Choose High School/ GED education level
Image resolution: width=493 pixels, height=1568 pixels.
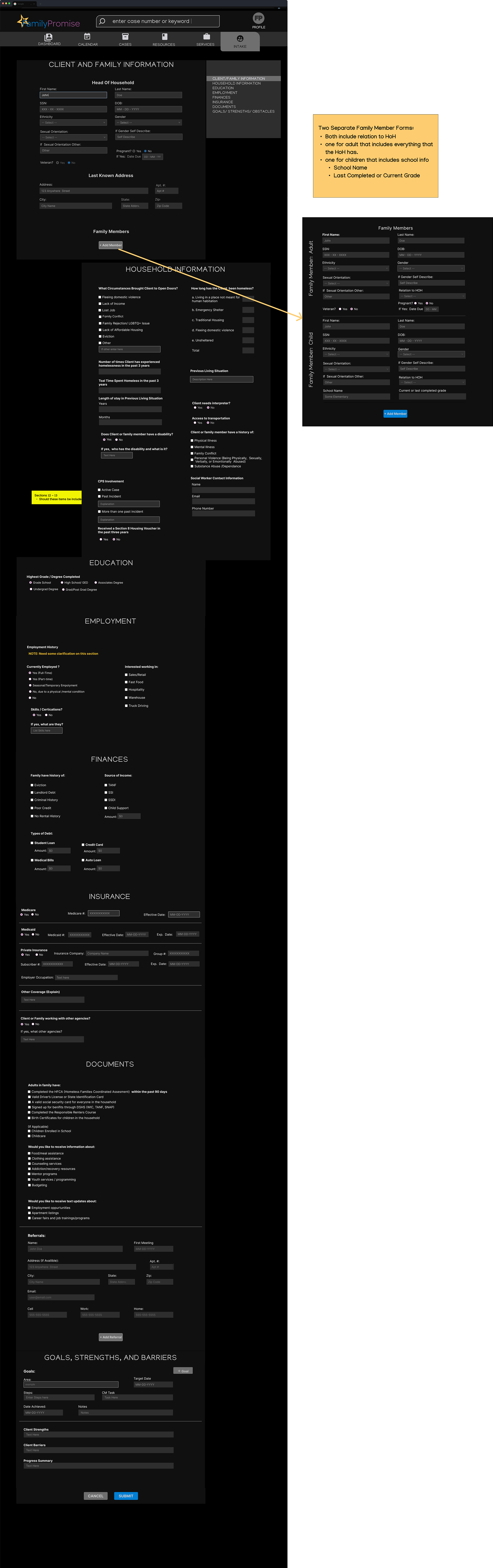coord(62,582)
